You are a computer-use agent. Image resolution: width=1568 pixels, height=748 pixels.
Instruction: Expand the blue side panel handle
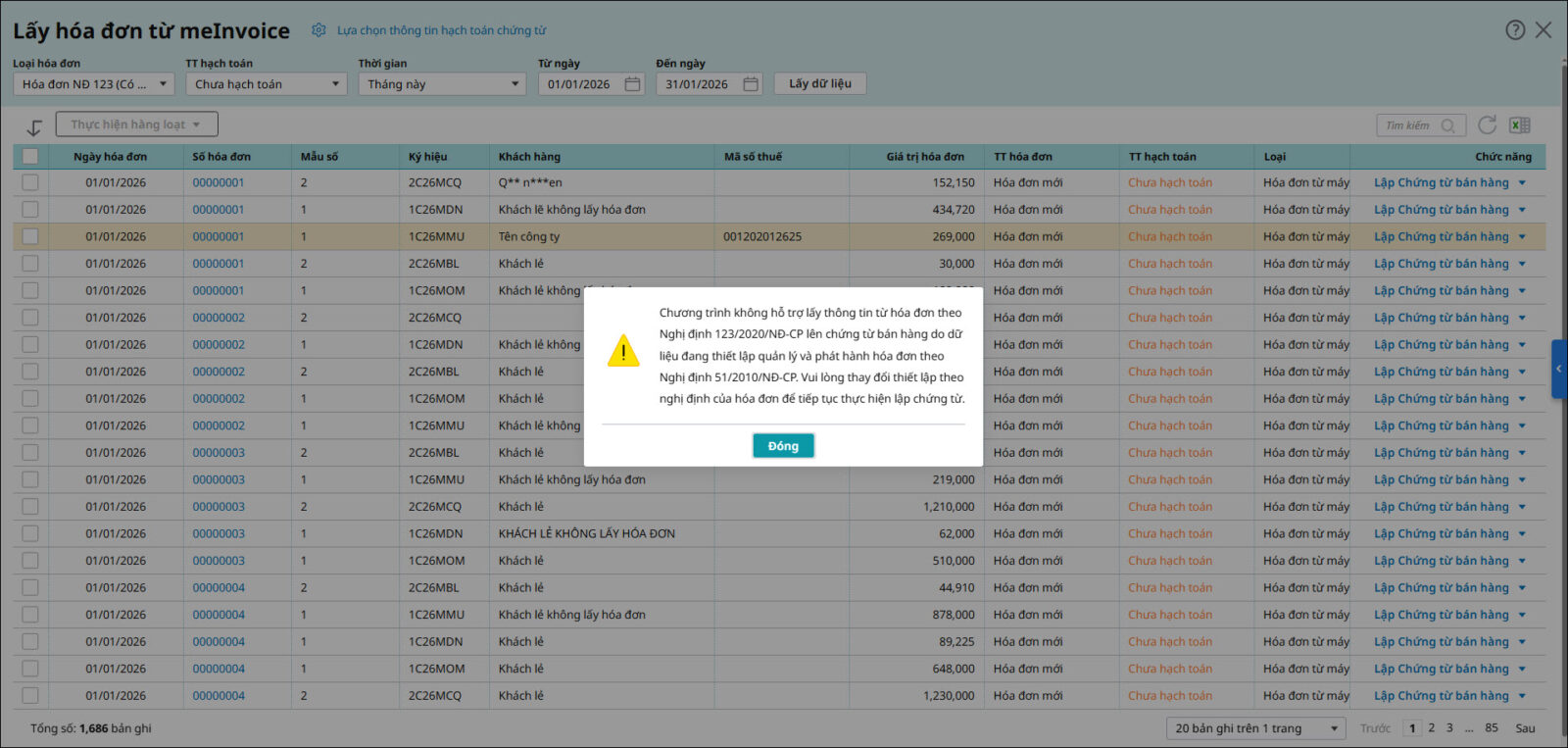coord(1558,369)
